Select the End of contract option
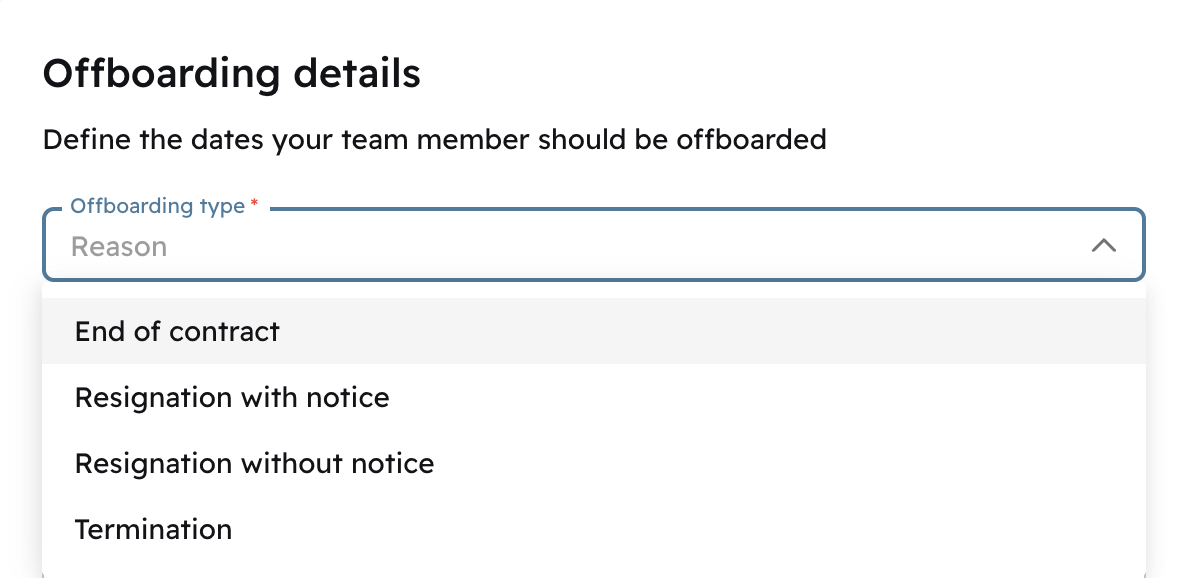This screenshot has width=1184, height=578. 177,332
